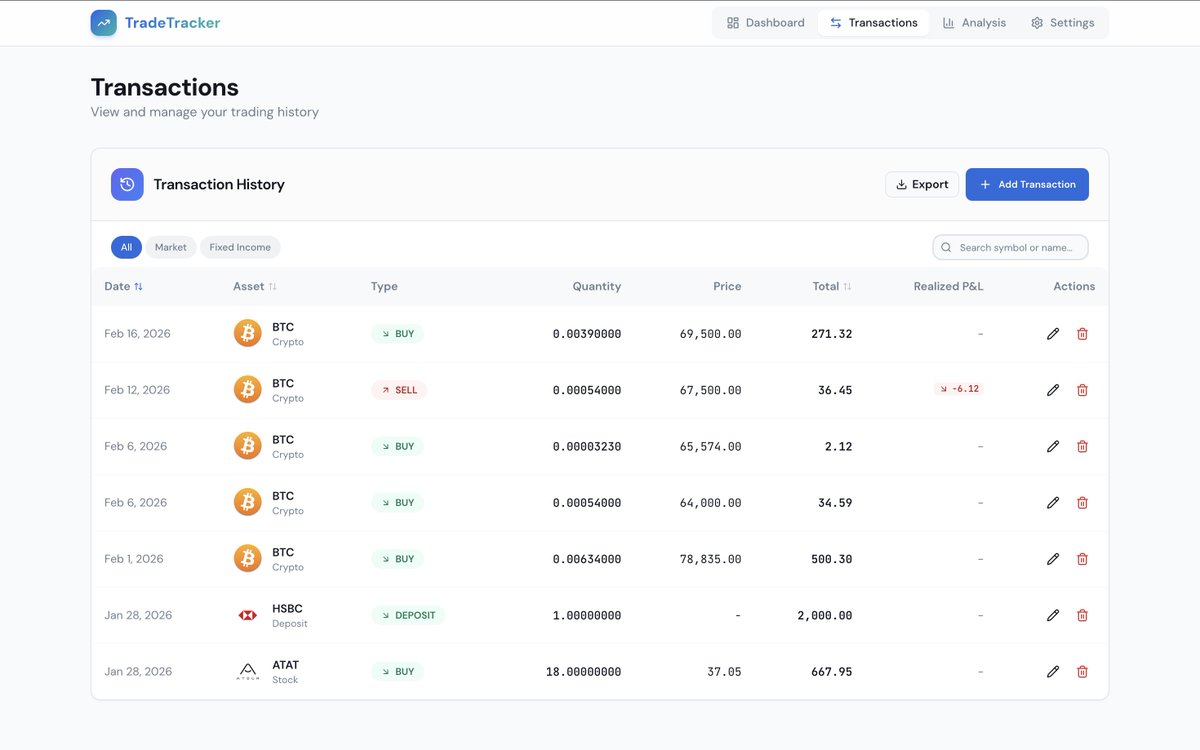
Task: Sort the table by Date column
Action: 124,286
